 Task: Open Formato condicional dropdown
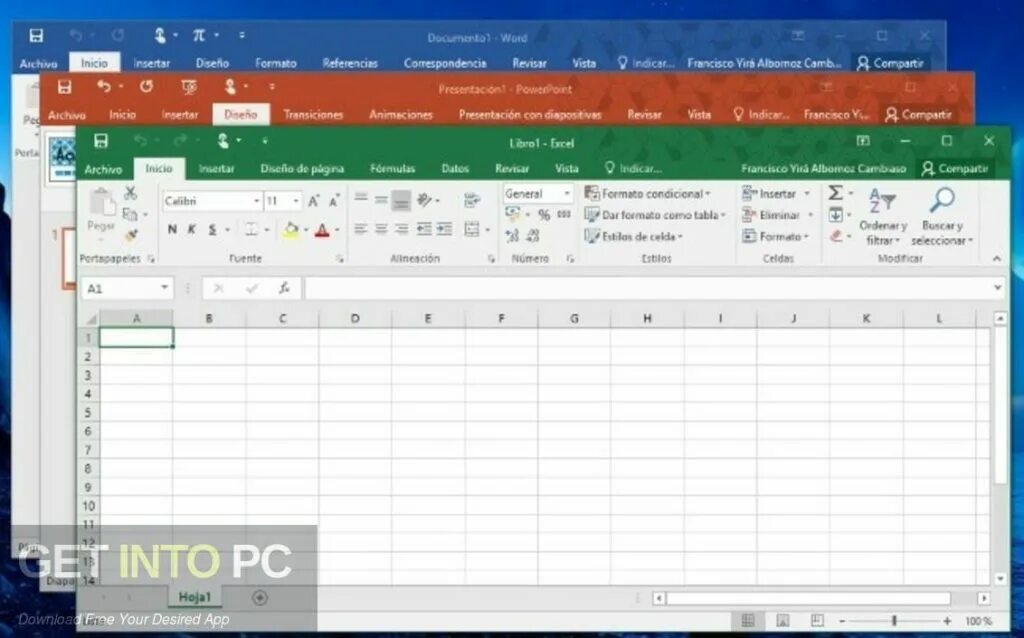(x=647, y=194)
